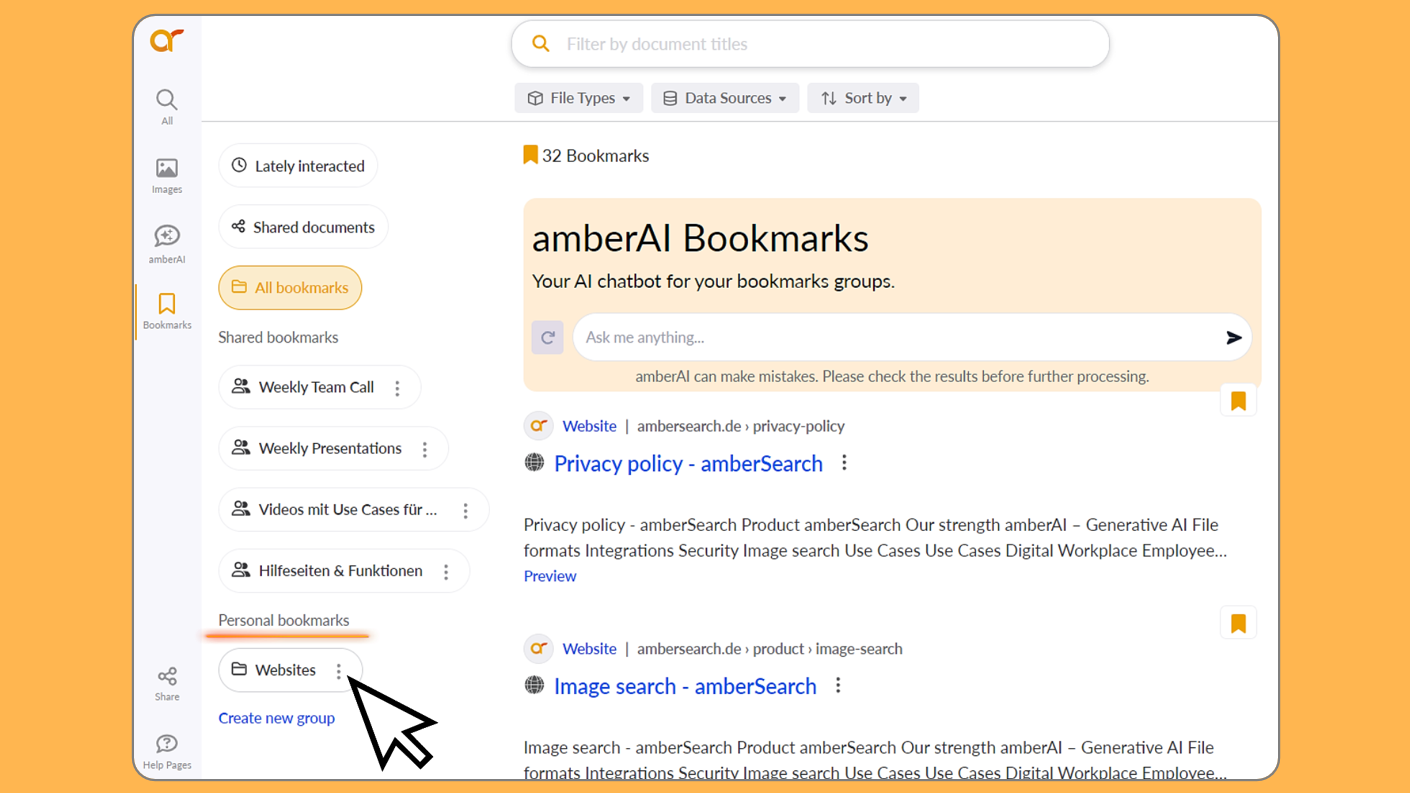Viewport: 1410px width, 793px height.
Task: Open the amberAI chat section
Action: click(167, 244)
